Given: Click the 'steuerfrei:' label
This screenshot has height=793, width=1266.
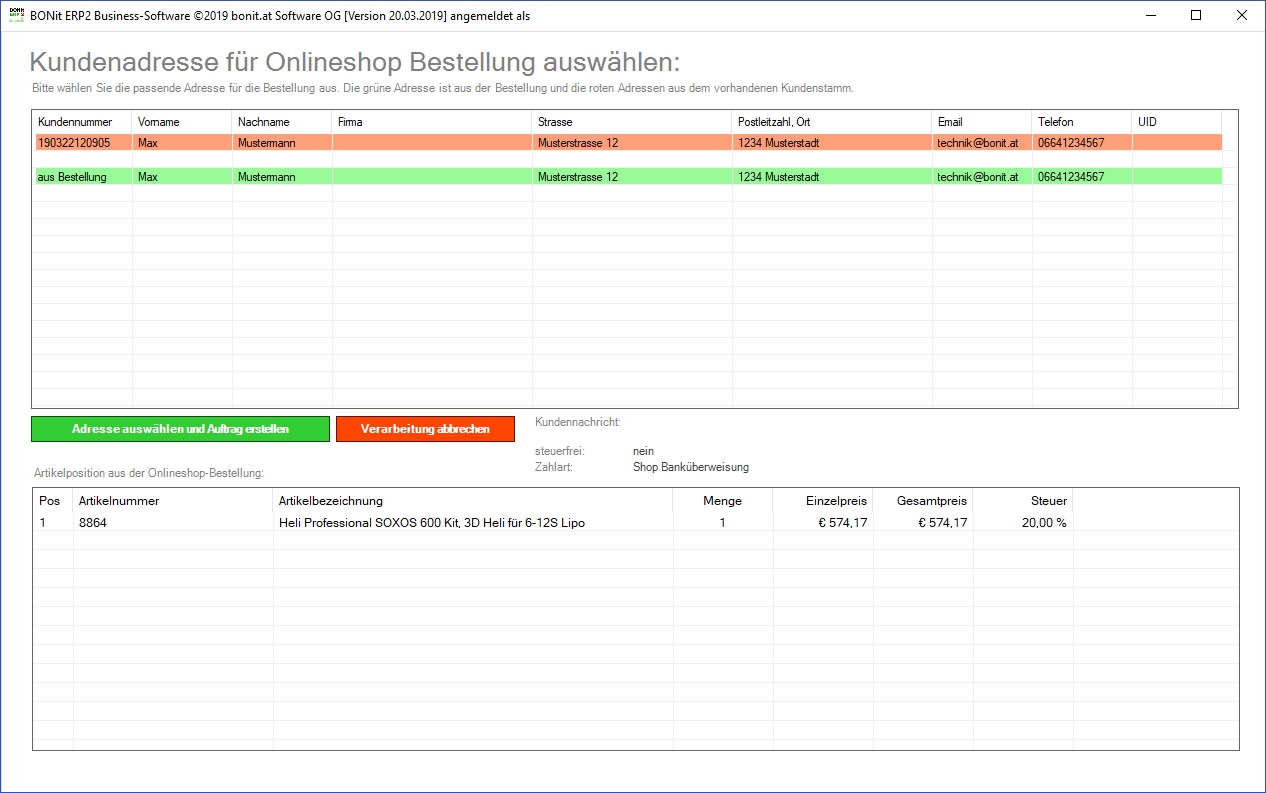Looking at the screenshot, I should (x=559, y=451).
